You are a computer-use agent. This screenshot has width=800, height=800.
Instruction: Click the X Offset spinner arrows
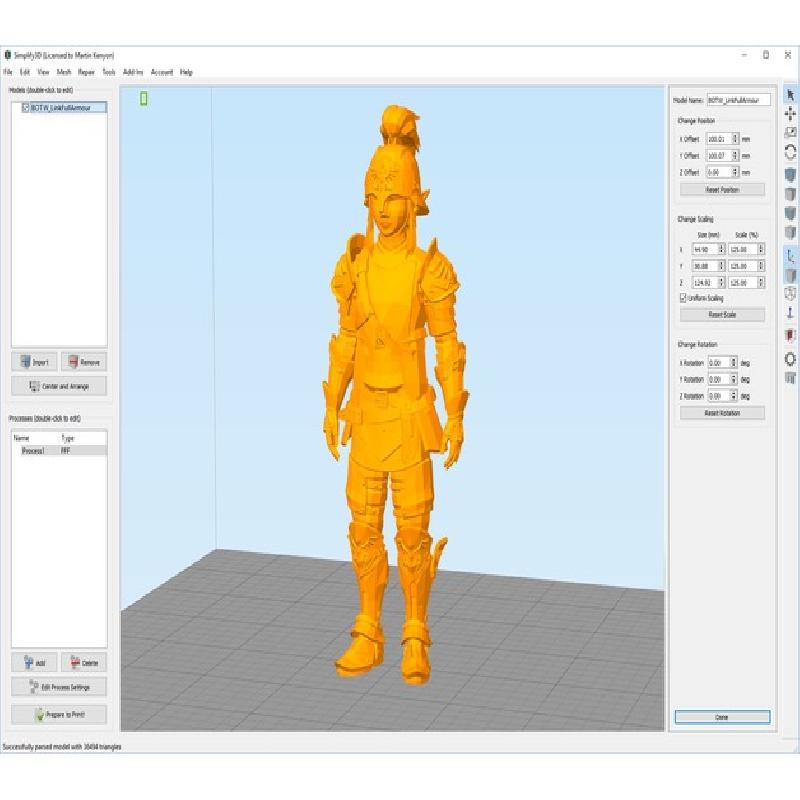pyautogui.click(x=735, y=139)
